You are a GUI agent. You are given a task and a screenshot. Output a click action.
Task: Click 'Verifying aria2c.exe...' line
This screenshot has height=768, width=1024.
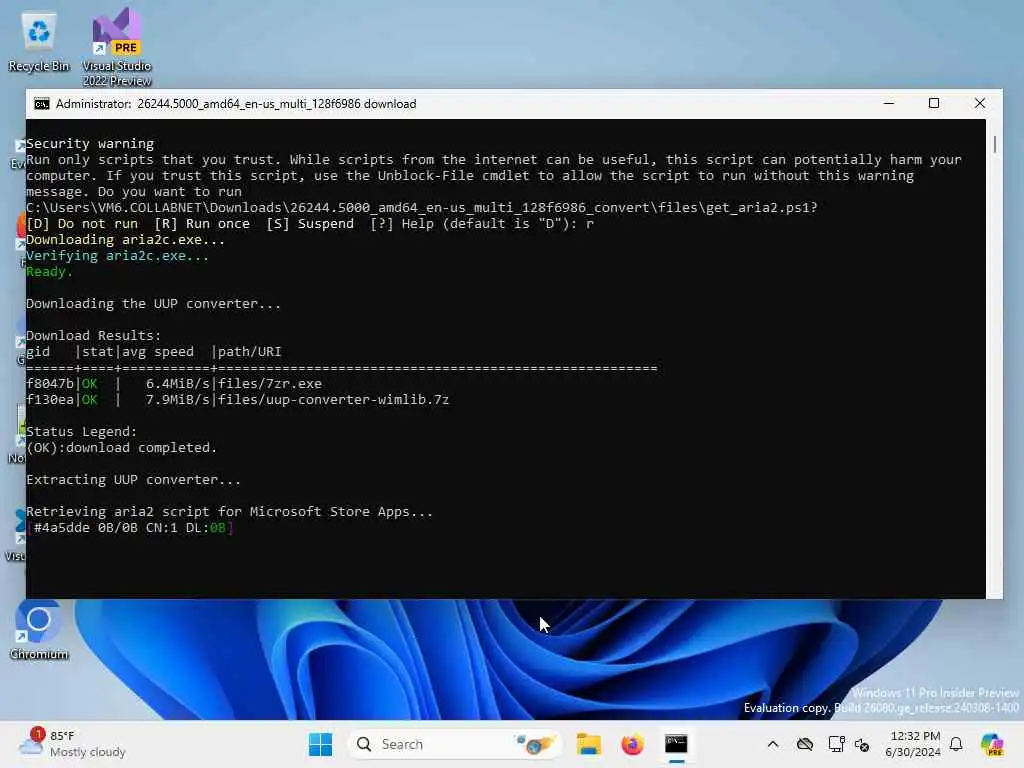(x=118, y=256)
